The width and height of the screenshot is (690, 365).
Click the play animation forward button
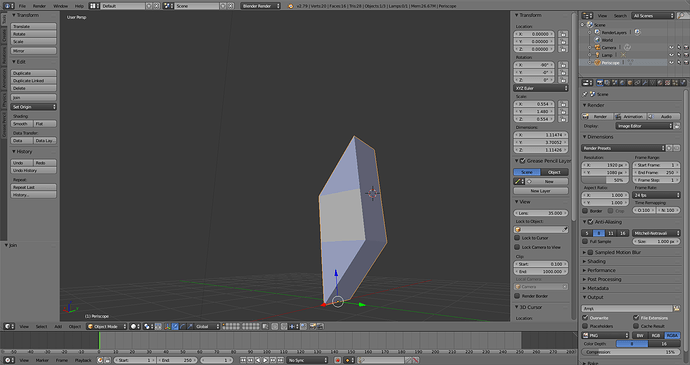(265, 360)
